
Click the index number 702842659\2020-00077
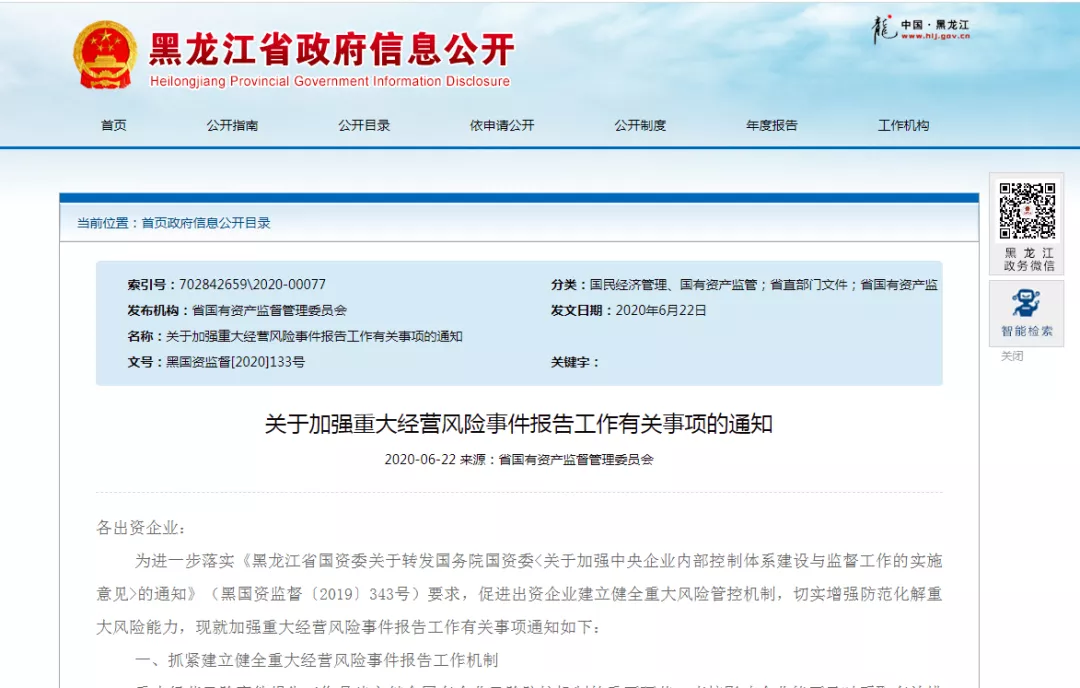coord(252,284)
